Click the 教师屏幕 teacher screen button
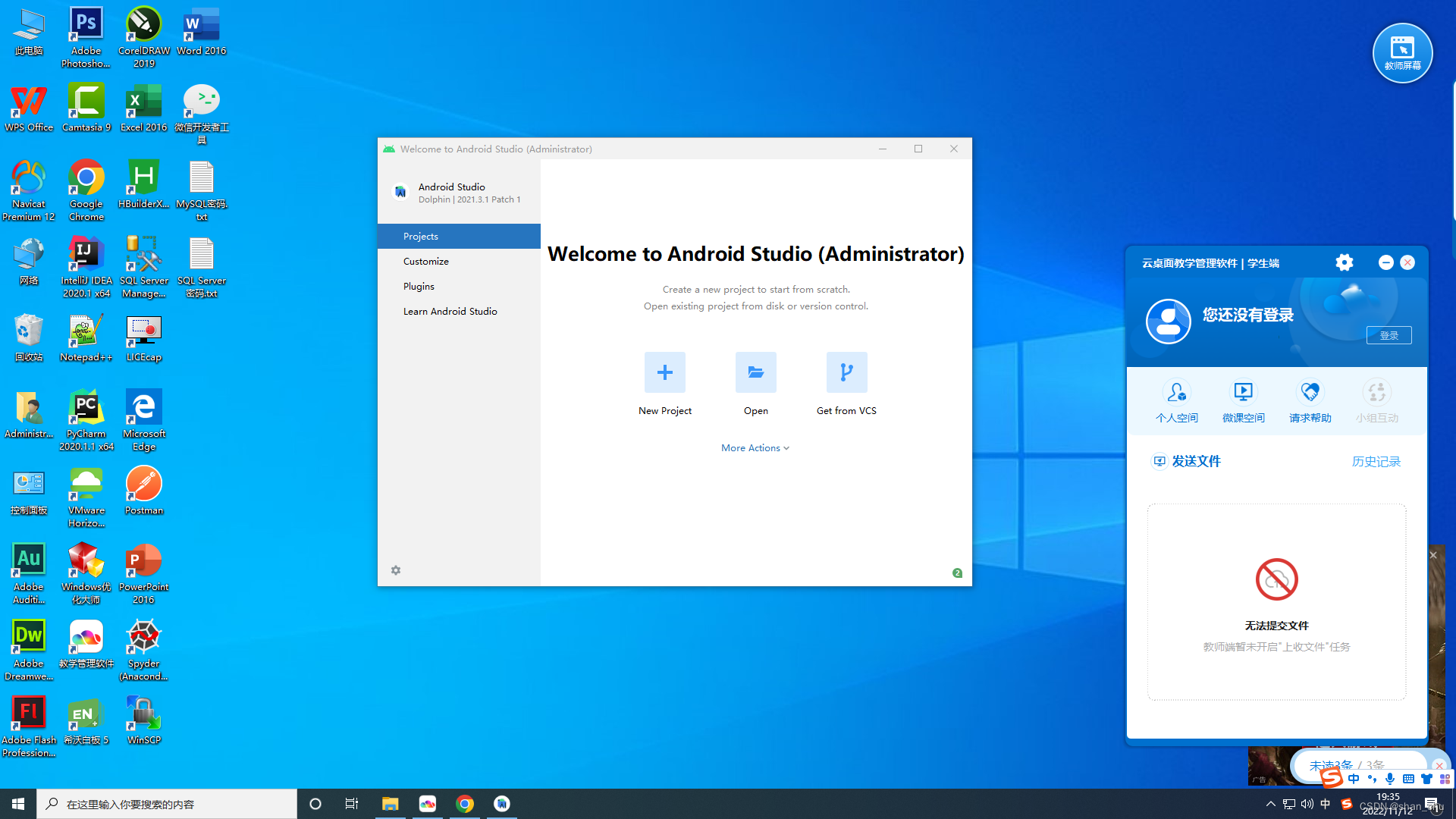This screenshot has width=1456, height=819. click(1402, 53)
